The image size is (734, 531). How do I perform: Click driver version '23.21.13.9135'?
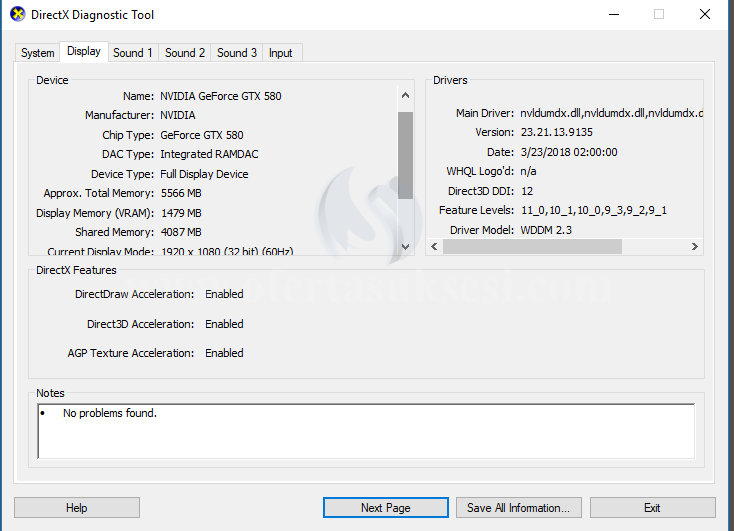[557, 133]
